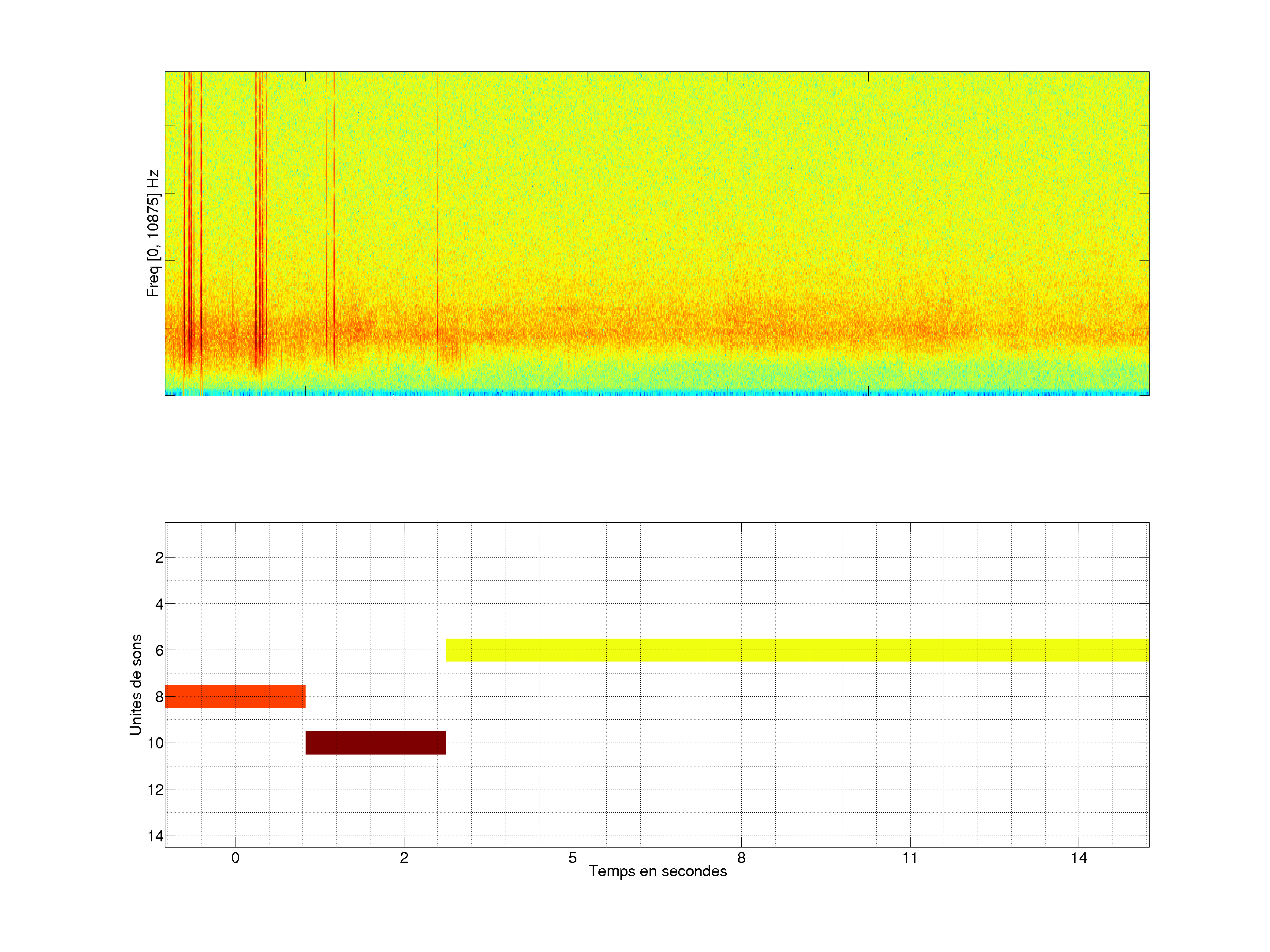Click x-axis tick label 2
This screenshot has height=952, width=1270.
[403, 858]
